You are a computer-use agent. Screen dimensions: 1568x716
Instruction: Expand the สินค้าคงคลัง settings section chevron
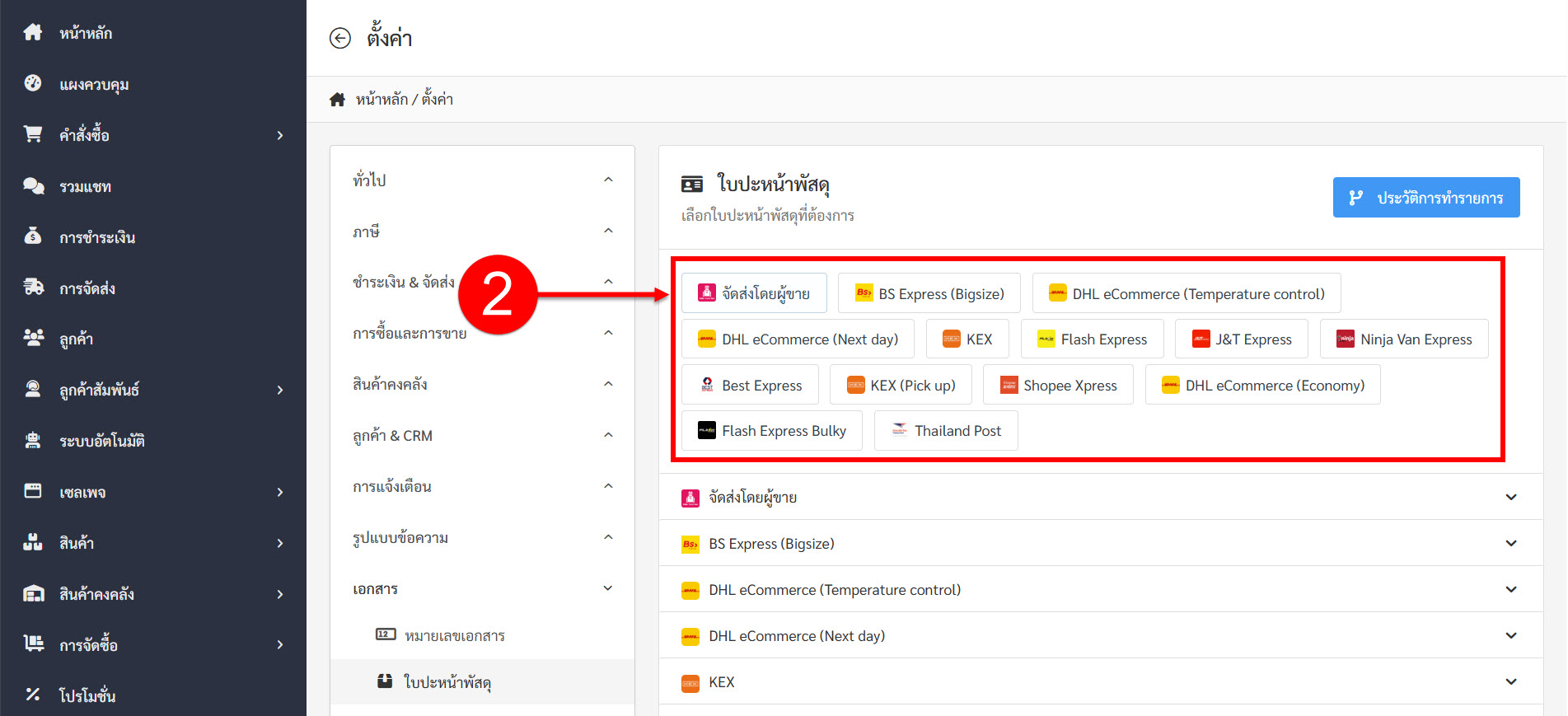(608, 384)
